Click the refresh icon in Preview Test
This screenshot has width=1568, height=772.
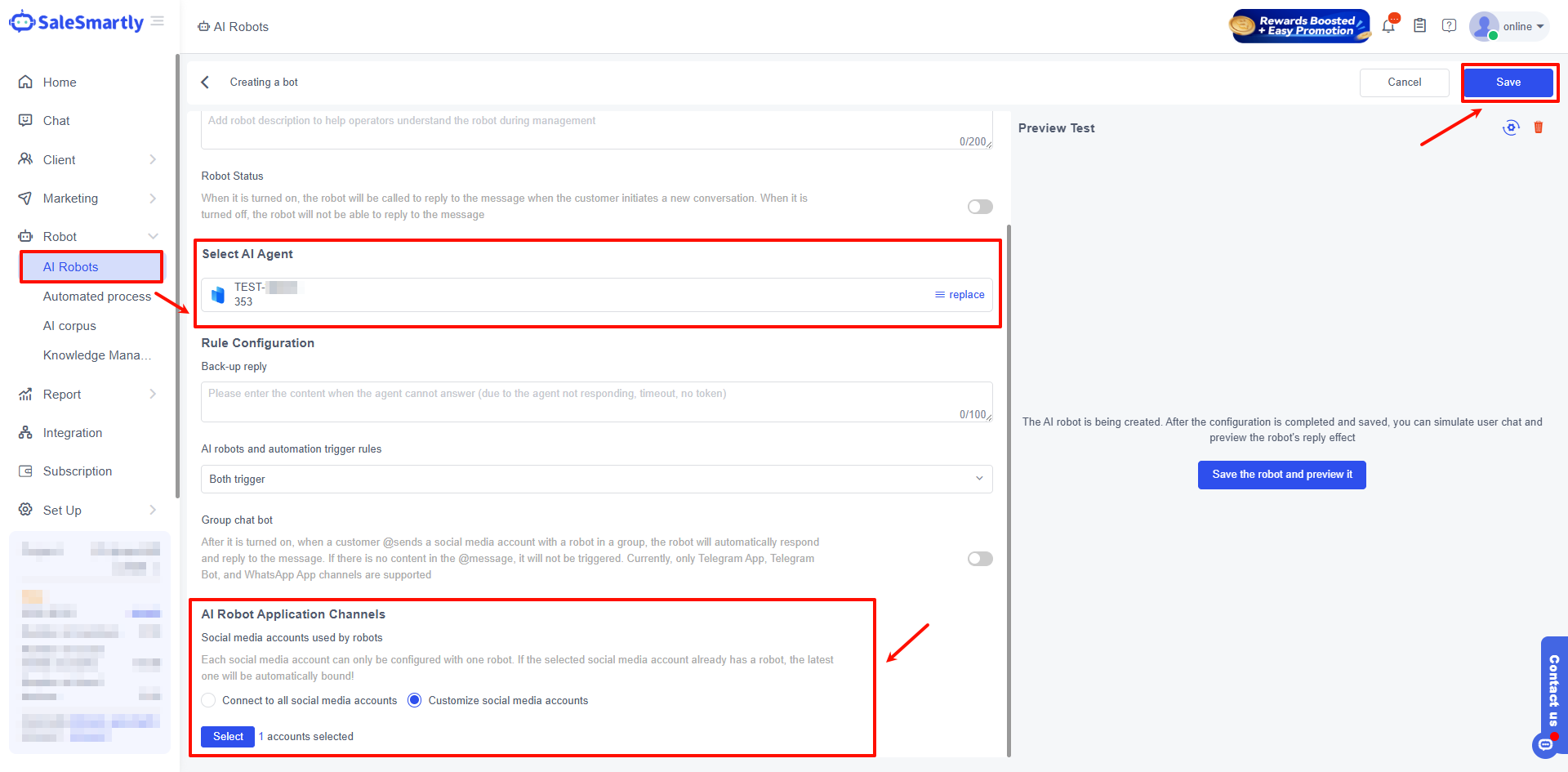point(1511,127)
